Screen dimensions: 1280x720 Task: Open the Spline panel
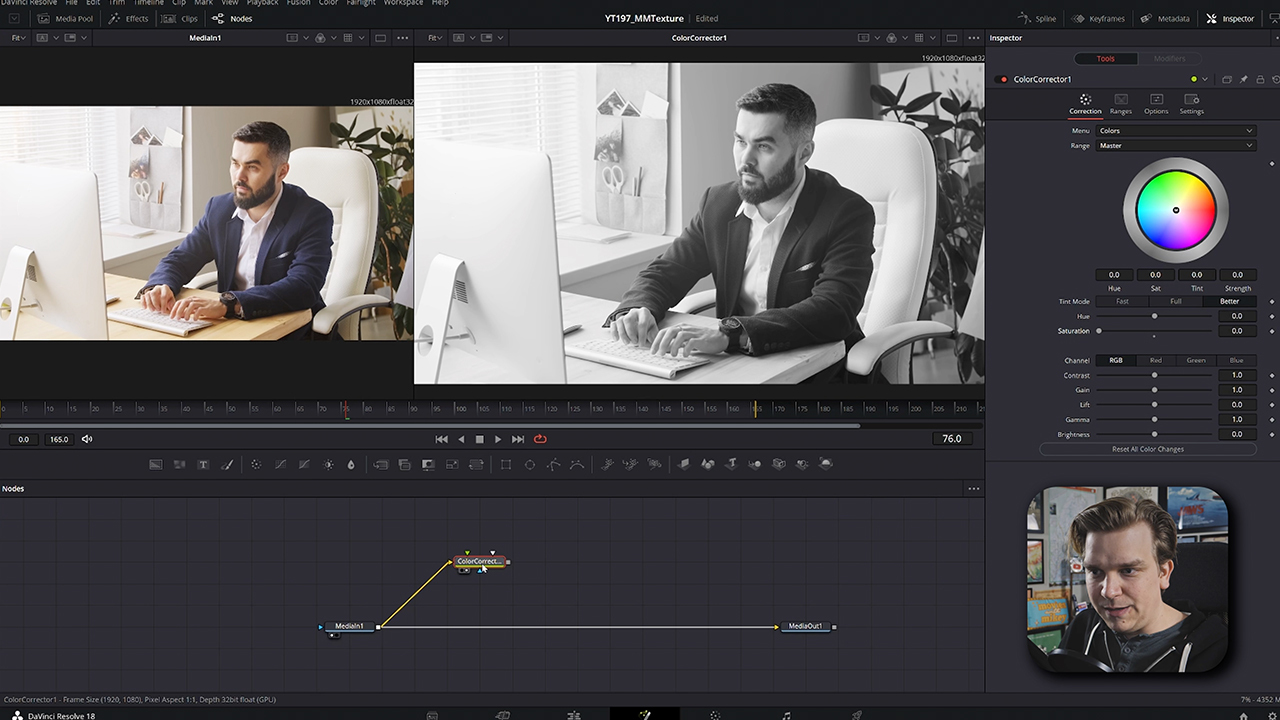pos(1038,18)
